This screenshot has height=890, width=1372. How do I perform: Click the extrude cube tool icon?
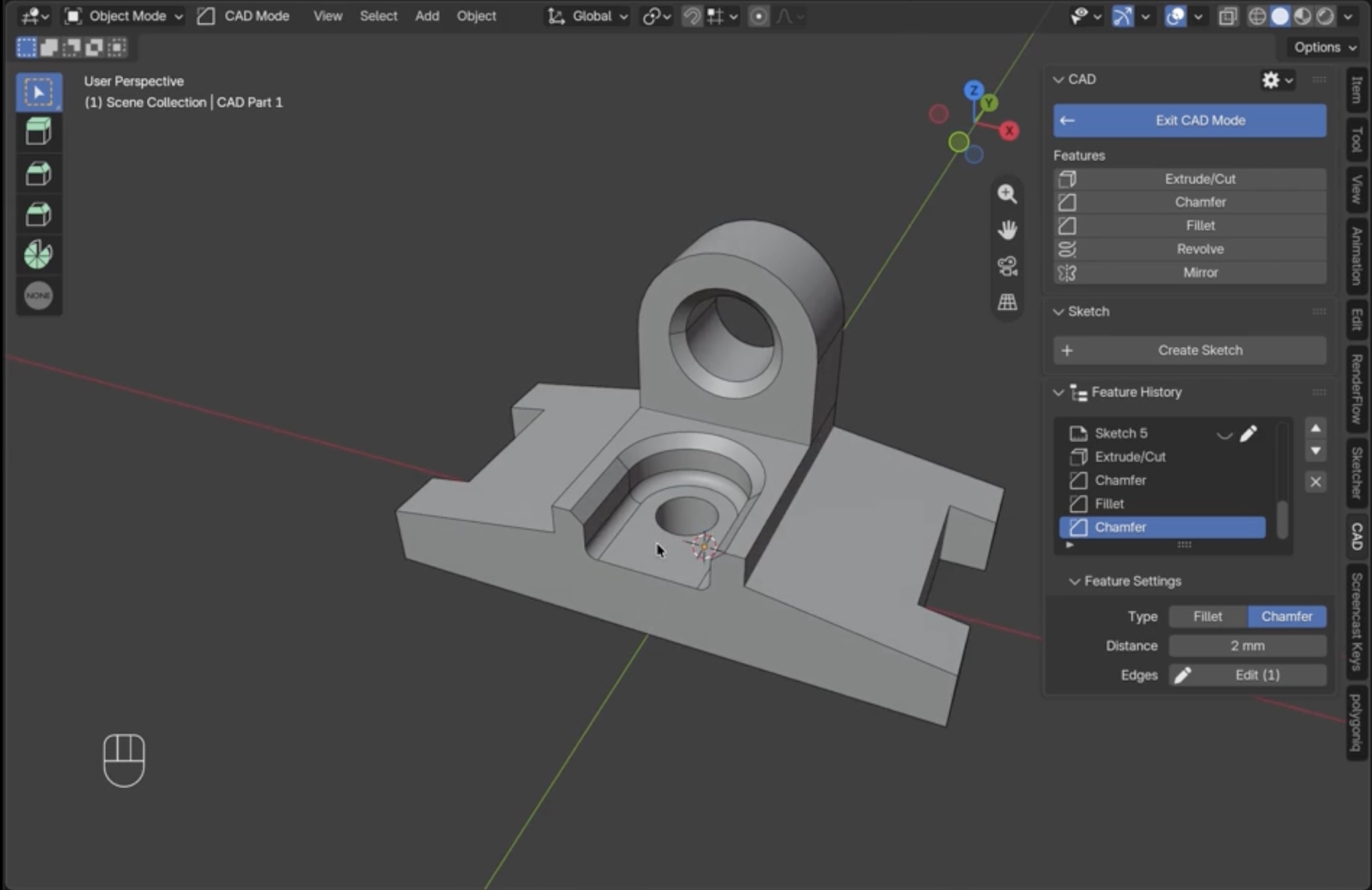[39, 132]
